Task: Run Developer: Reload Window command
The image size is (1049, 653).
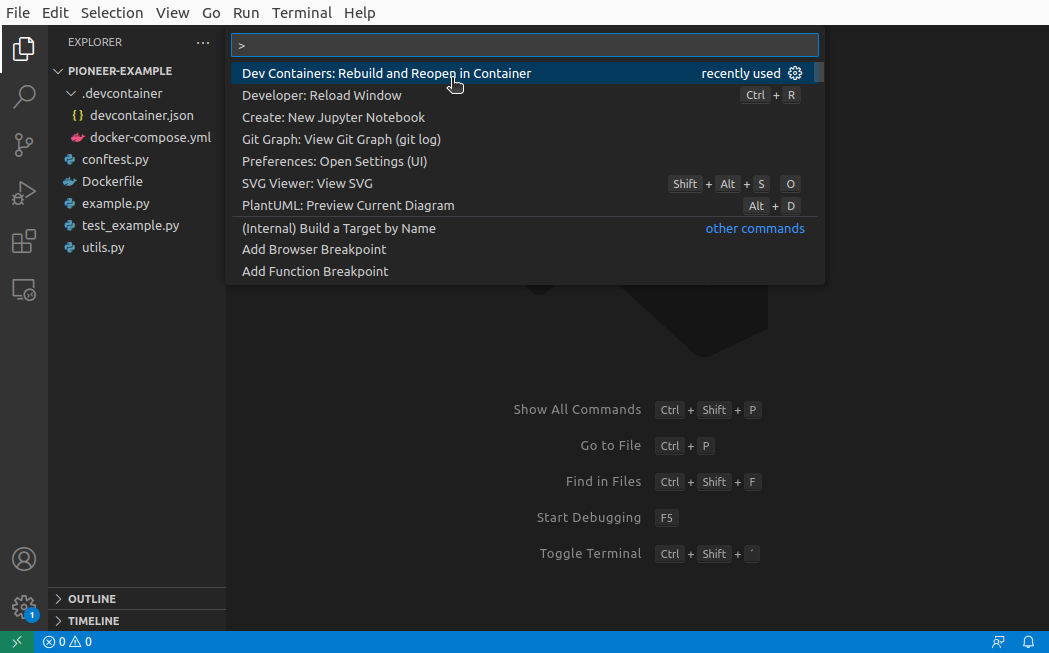Action: pyautogui.click(x=322, y=96)
